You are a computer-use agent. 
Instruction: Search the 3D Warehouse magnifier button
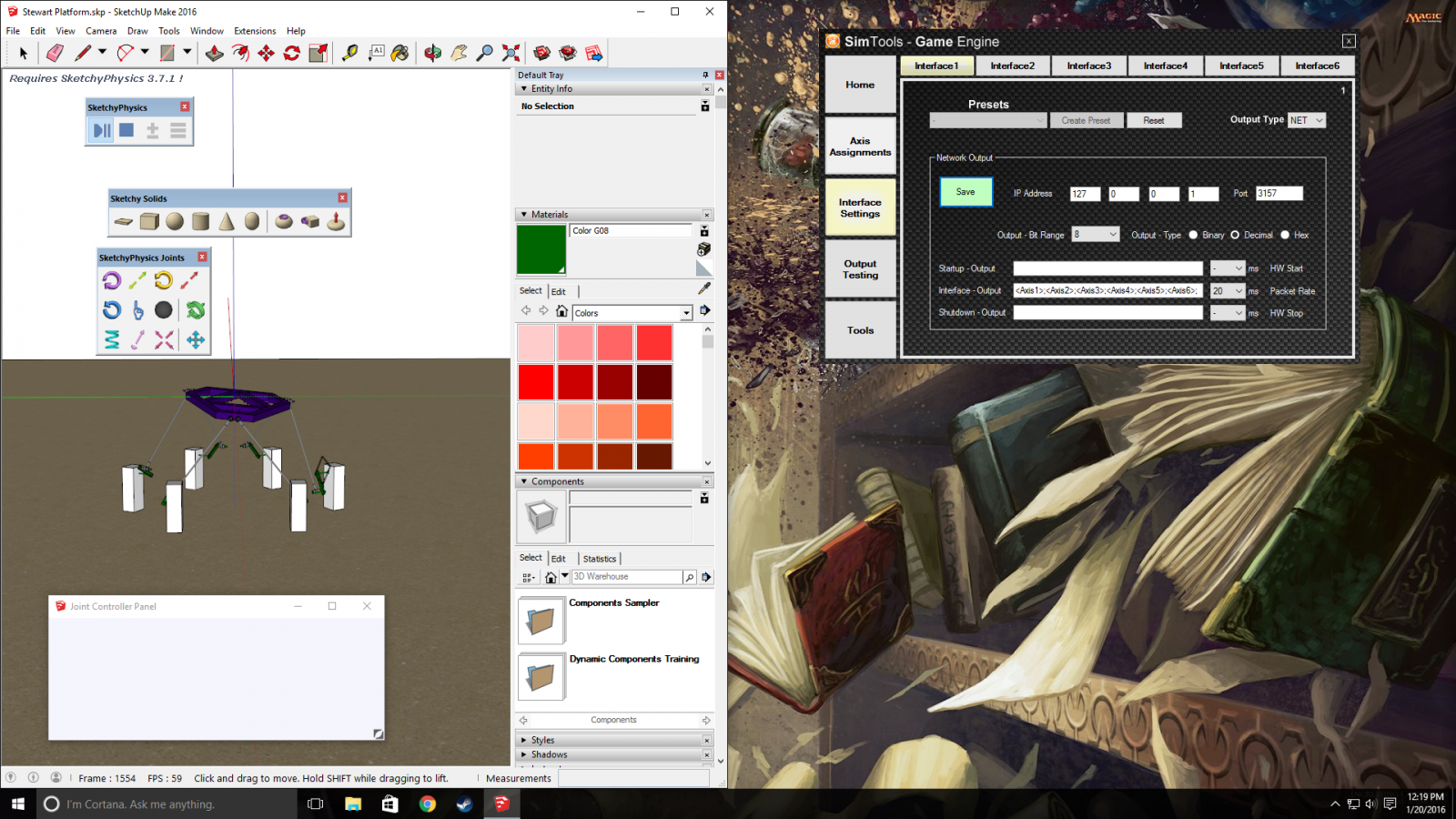(x=690, y=577)
